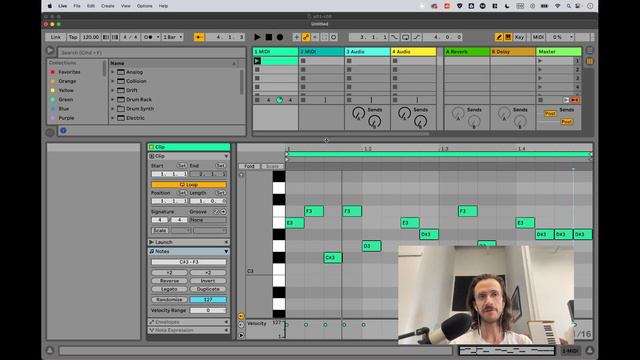This screenshot has height=360, width=640.
Task: Toggle the Loop switch in the control bar
Action: (405, 37)
